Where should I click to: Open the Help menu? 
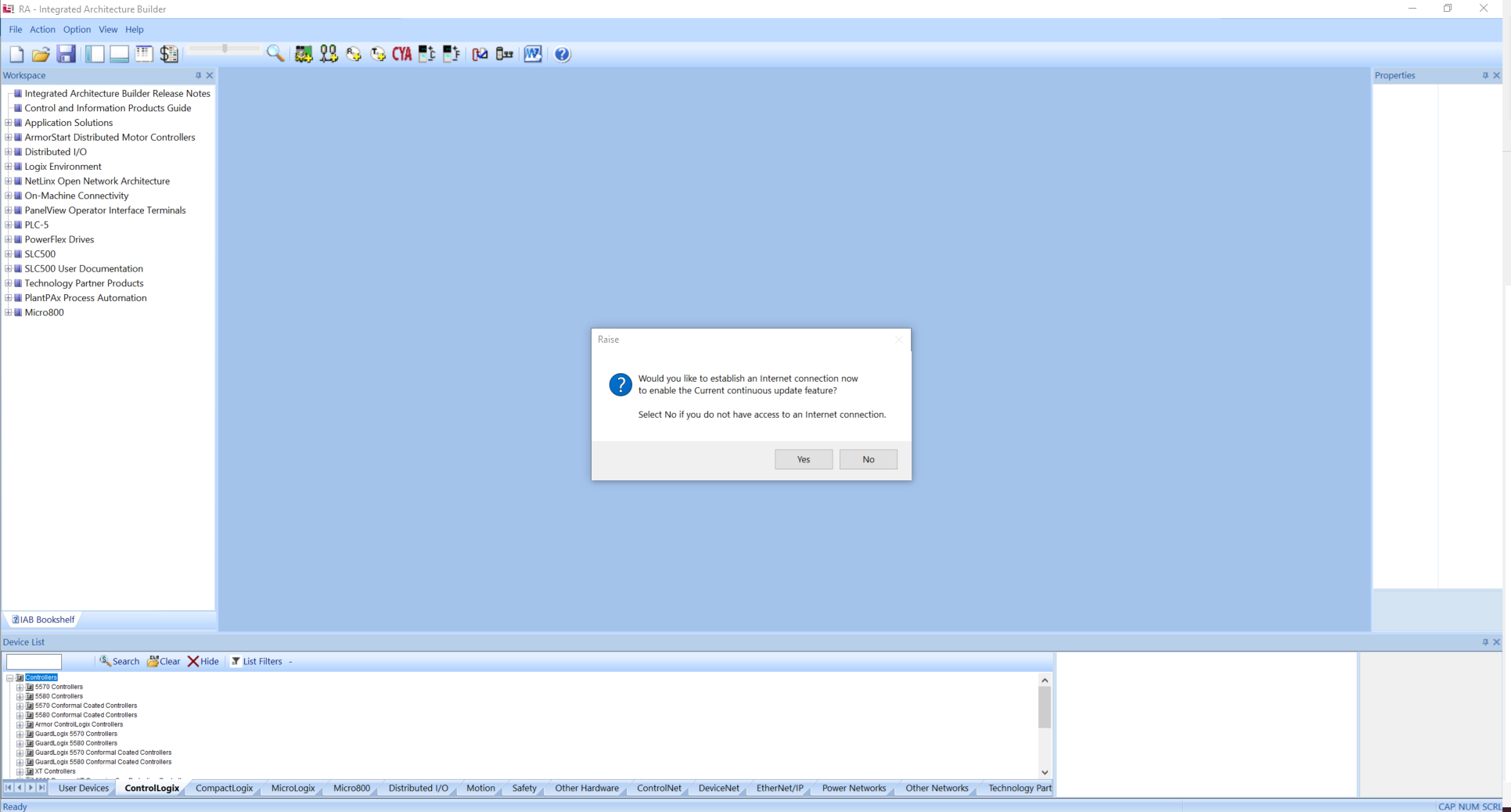pyautogui.click(x=135, y=30)
